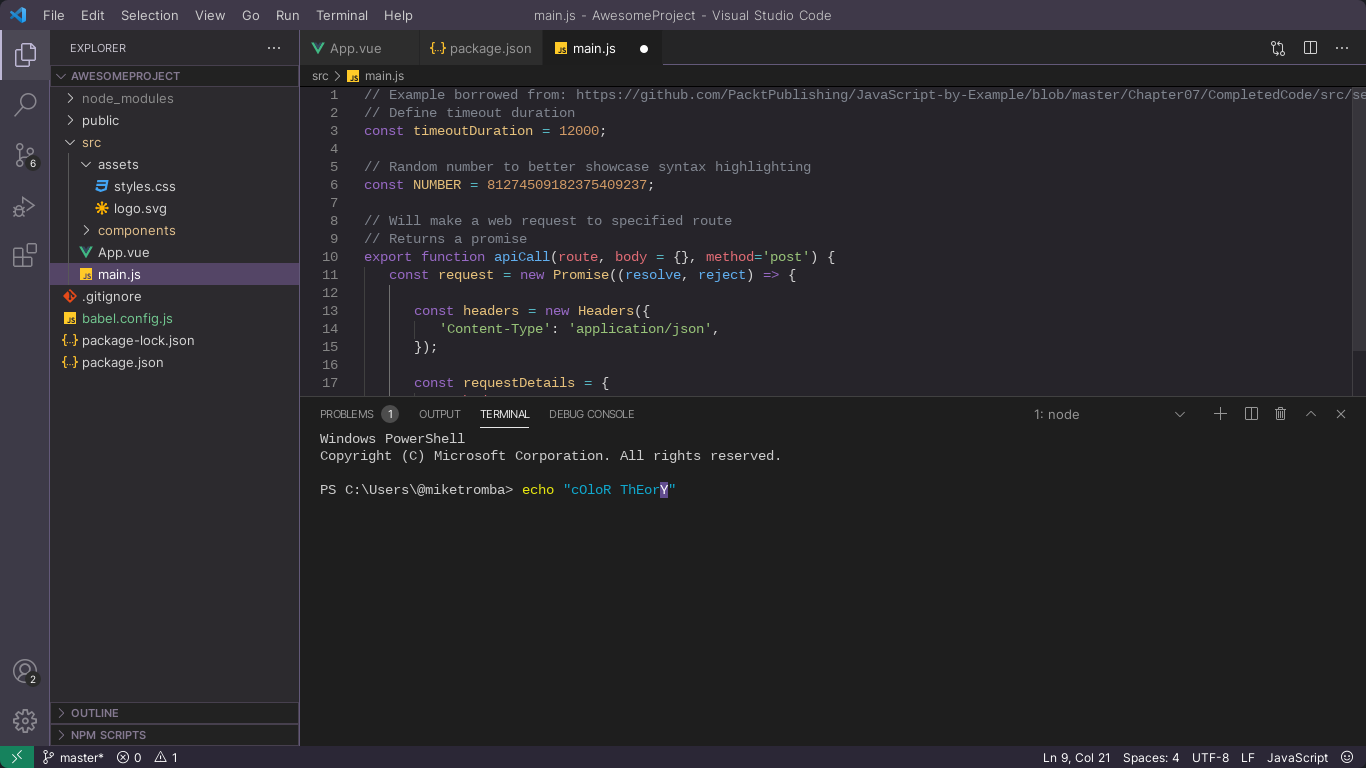Viewport: 1366px width, 768px height.
Task: Click the unsaved dot on main.js tab
Action: [x=644, y=48]
